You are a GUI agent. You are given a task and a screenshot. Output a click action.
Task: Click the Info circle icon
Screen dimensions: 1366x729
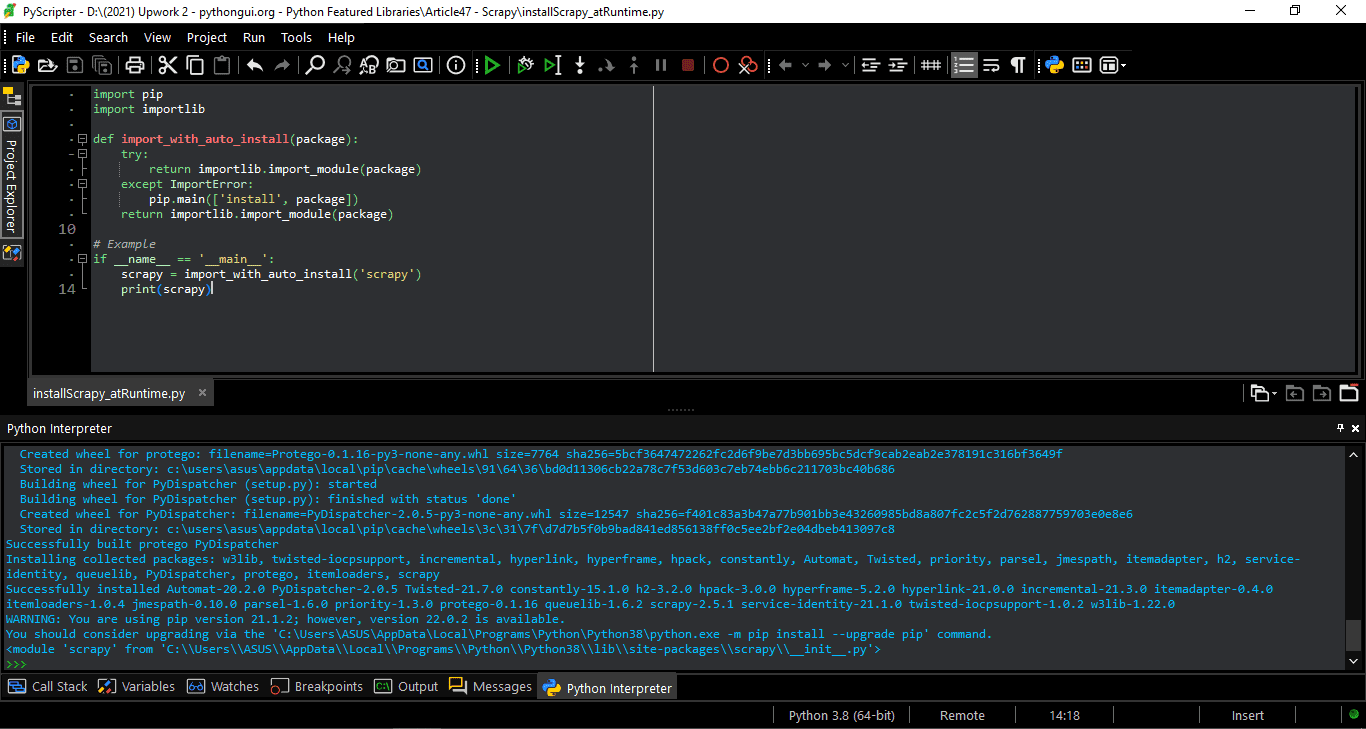tap(456, 65)
